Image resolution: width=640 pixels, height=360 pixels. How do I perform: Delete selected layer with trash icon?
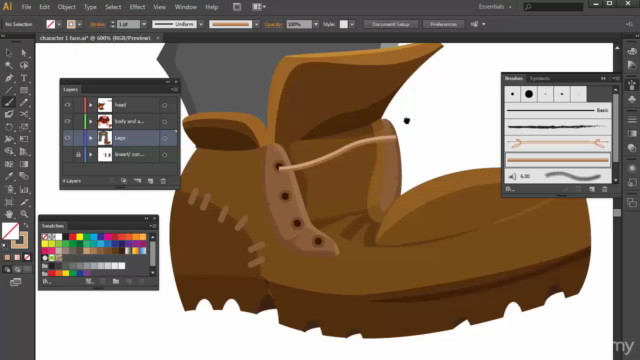click(163, 181)
